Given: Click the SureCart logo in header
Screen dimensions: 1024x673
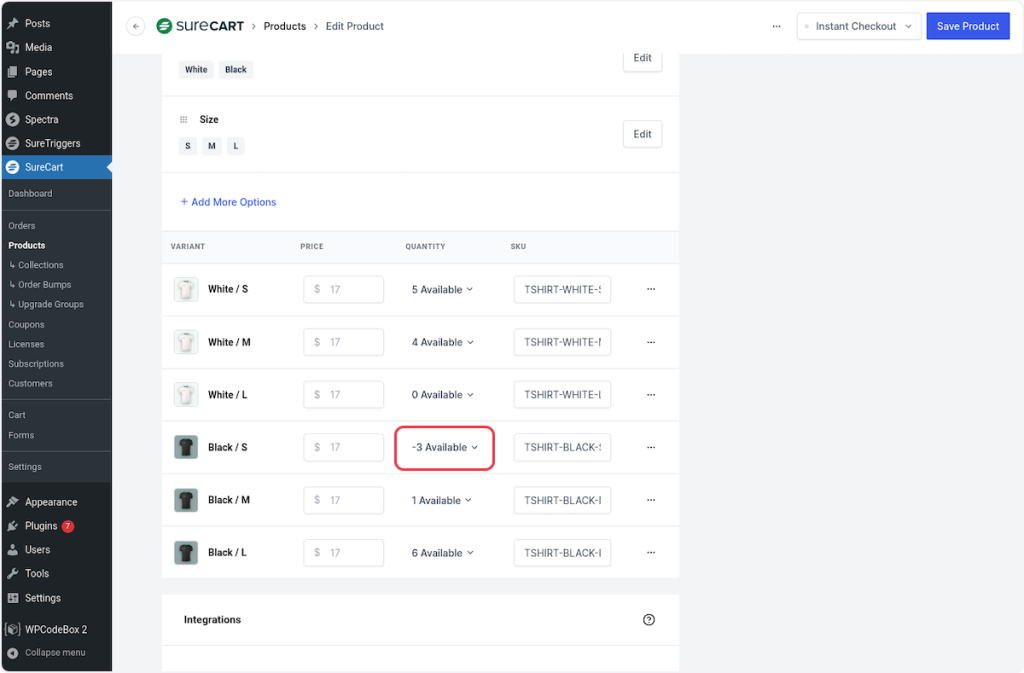Looking at the screenshot, I should pos(200,26).
